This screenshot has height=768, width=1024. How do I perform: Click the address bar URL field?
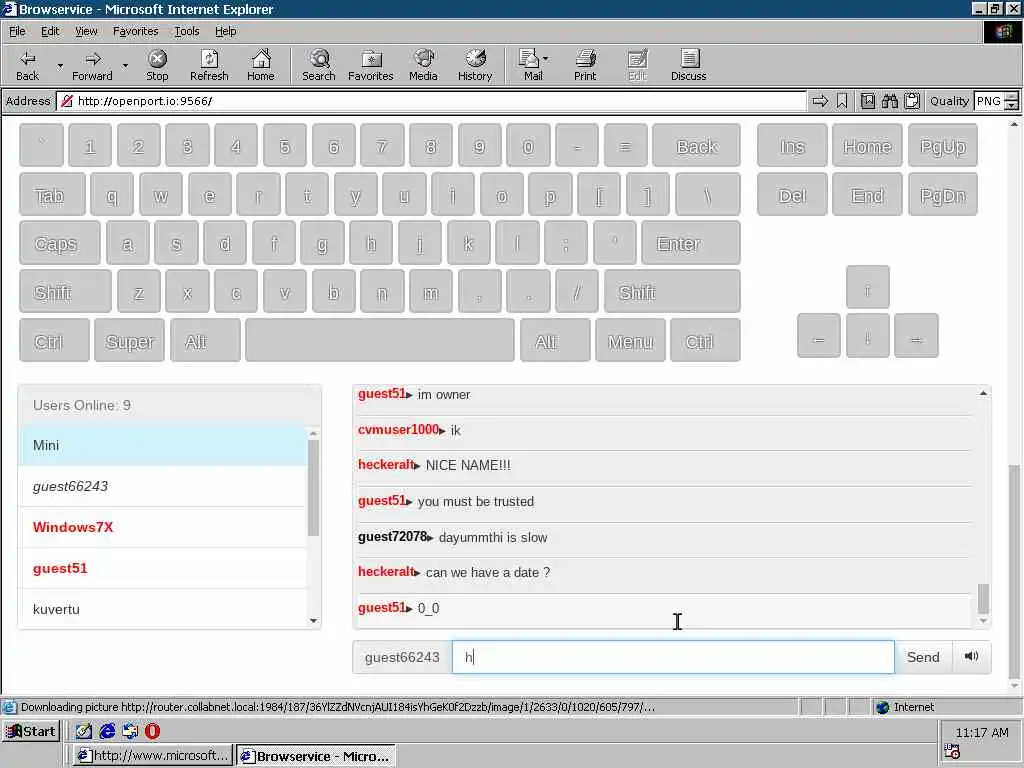point(431,101)
